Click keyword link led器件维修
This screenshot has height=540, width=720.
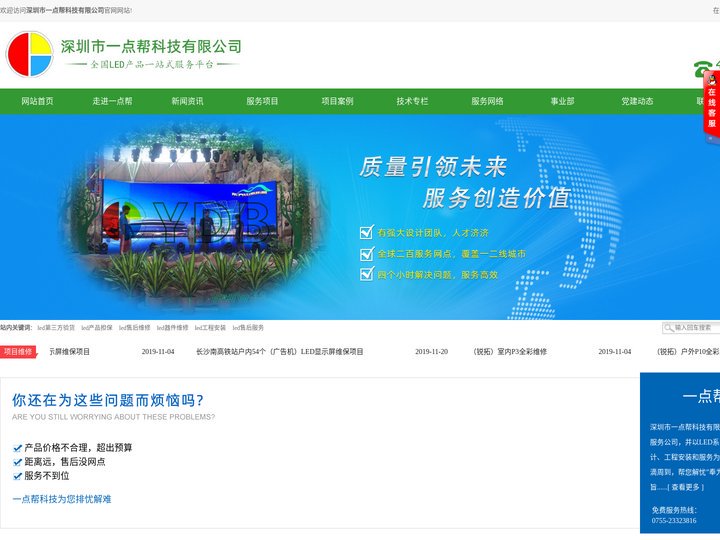click(x=173, y=328)
